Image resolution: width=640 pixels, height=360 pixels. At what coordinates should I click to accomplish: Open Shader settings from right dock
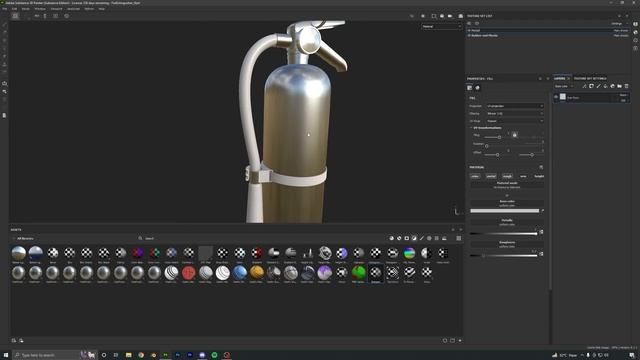[636, 32]
